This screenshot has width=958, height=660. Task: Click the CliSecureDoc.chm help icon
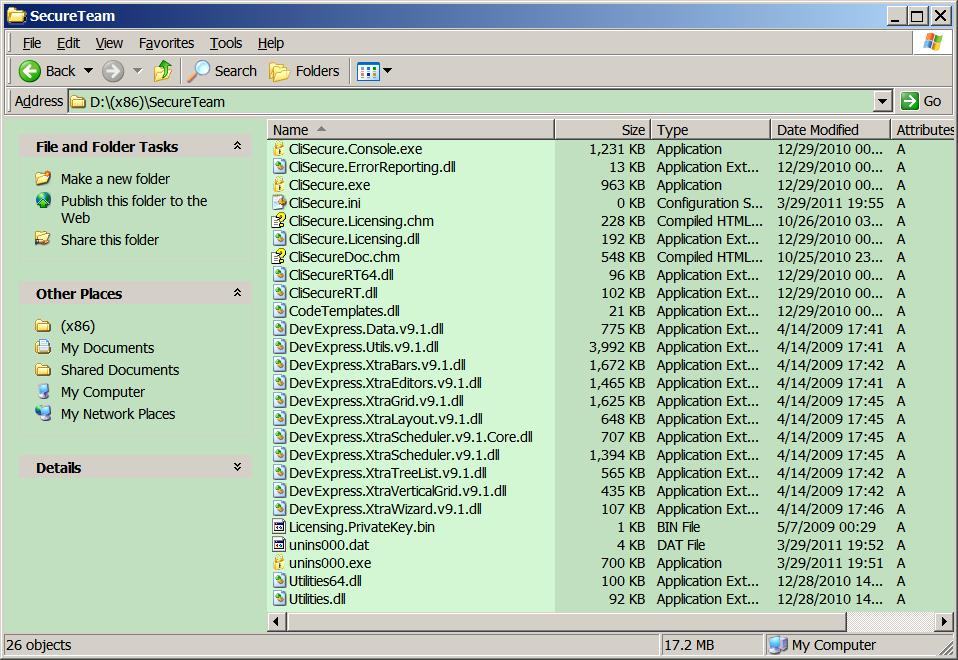point(279,257)
